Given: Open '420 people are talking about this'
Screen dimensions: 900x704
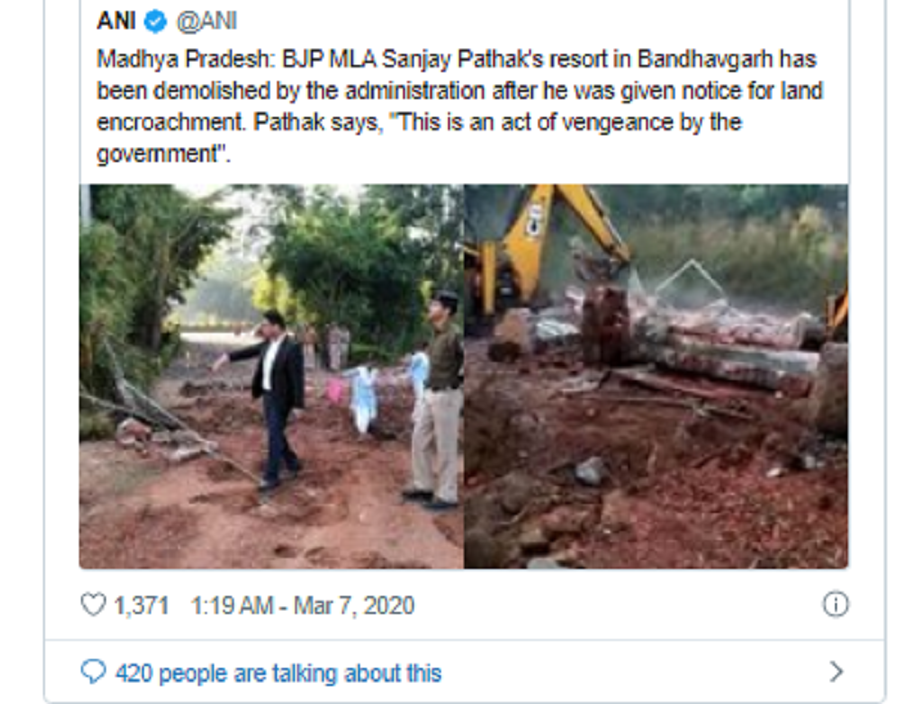Looking at the screenshot, I should click(278, 673).
